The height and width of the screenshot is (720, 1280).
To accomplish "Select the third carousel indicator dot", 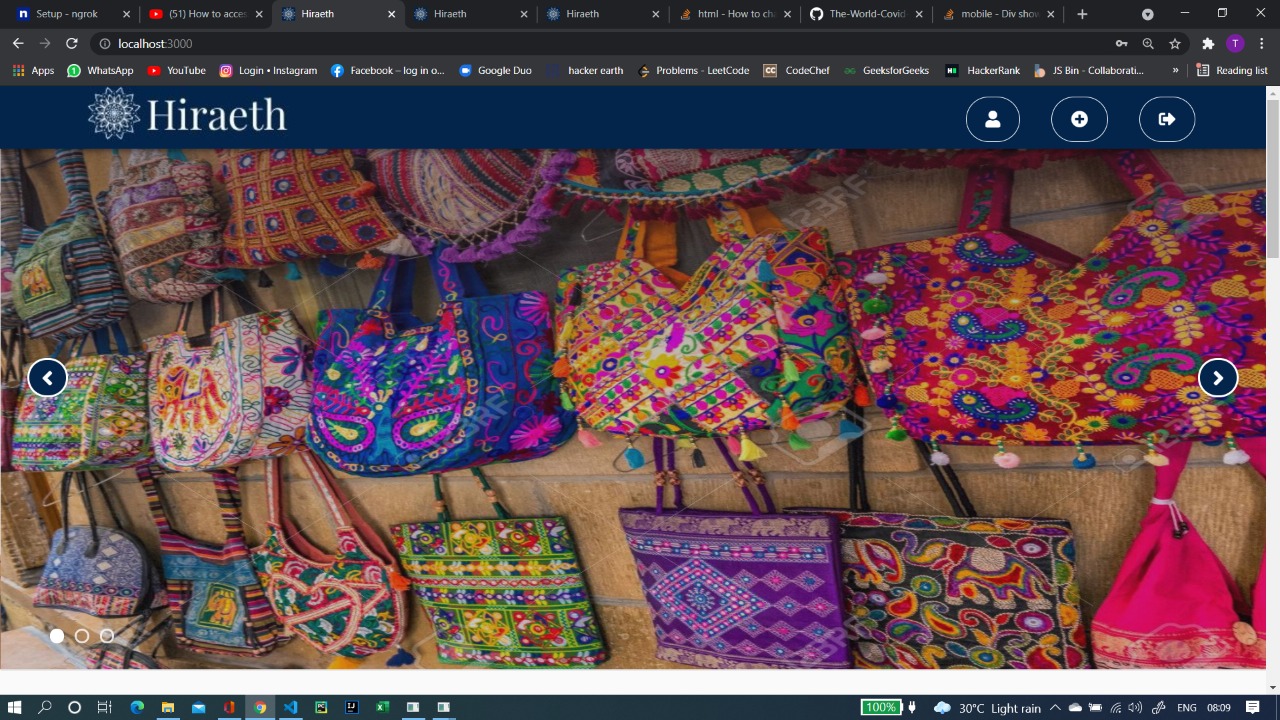I will (x=107, y=636).
